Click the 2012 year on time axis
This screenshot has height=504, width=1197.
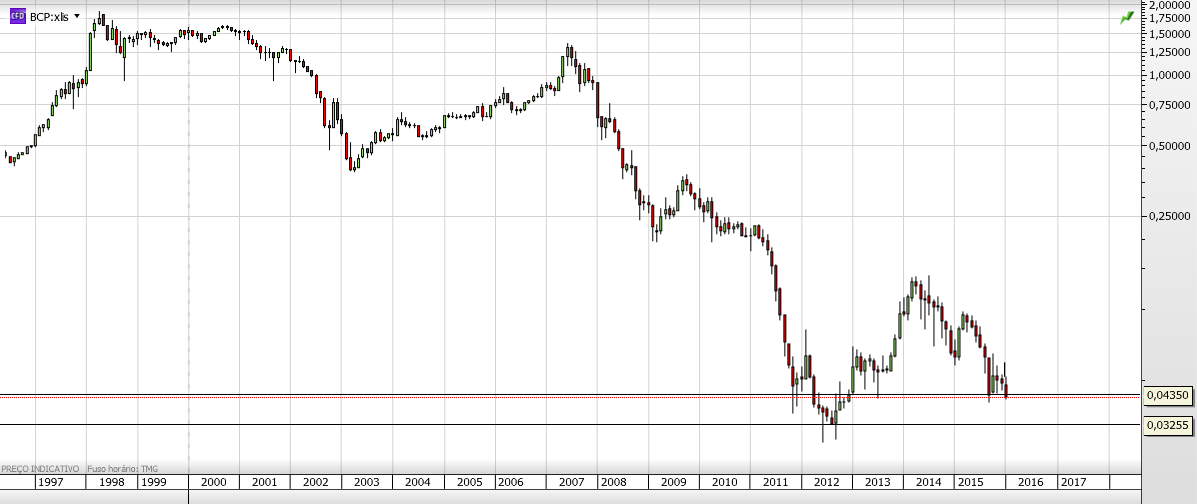[x=827, y=483]
